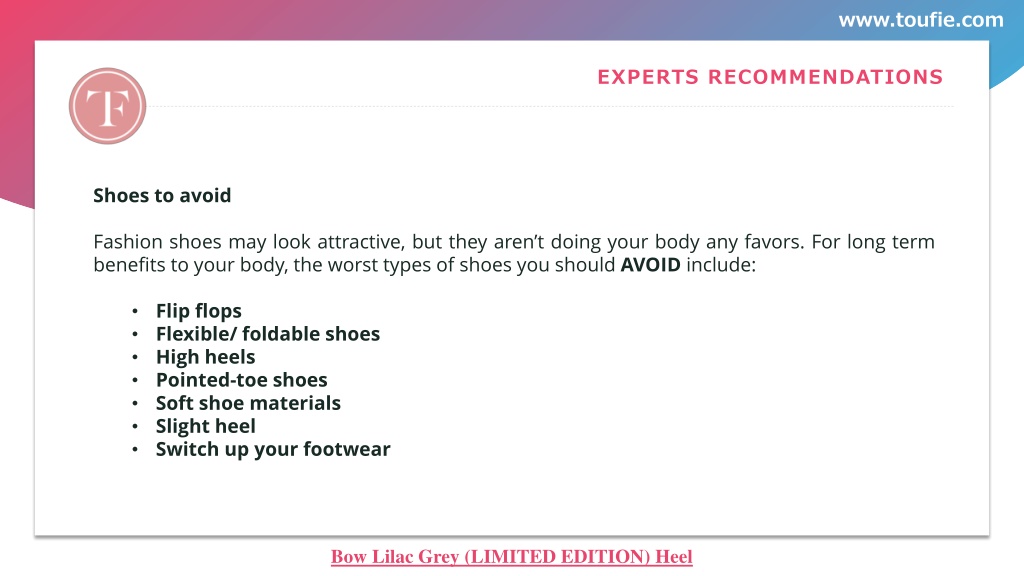Select the High heels list item
This screenshot has width=1024, height=576.
pyautogui.click(x=206, y=357)
